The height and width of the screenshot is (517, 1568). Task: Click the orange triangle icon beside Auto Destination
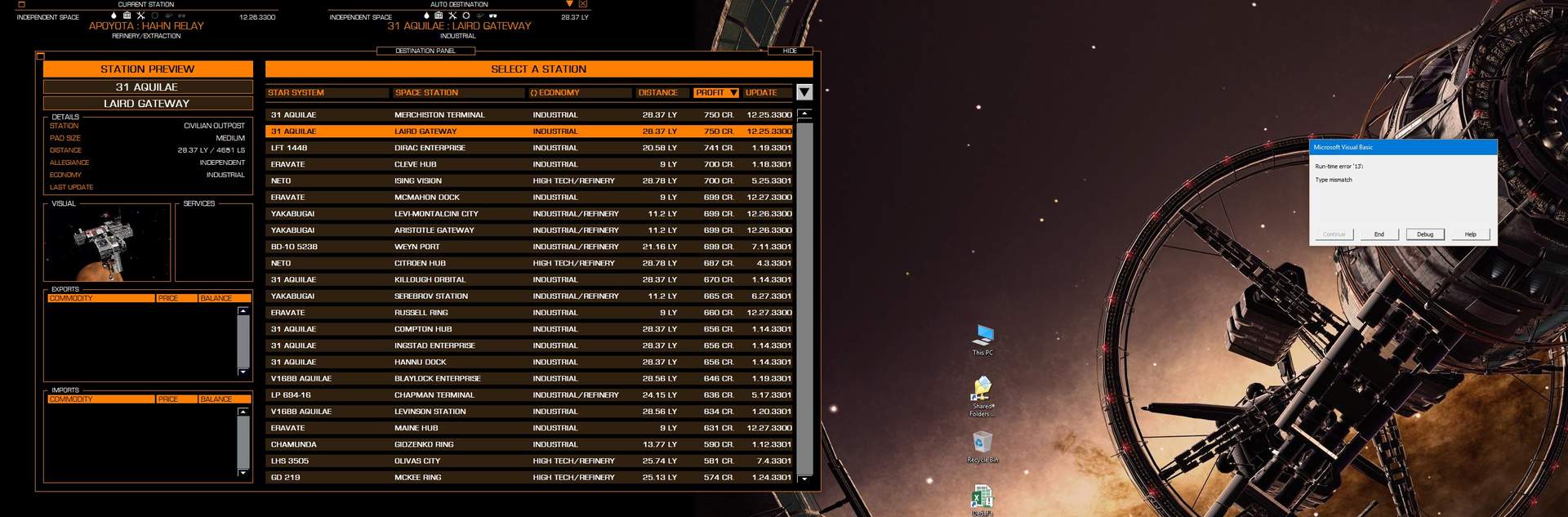[569, 4]
